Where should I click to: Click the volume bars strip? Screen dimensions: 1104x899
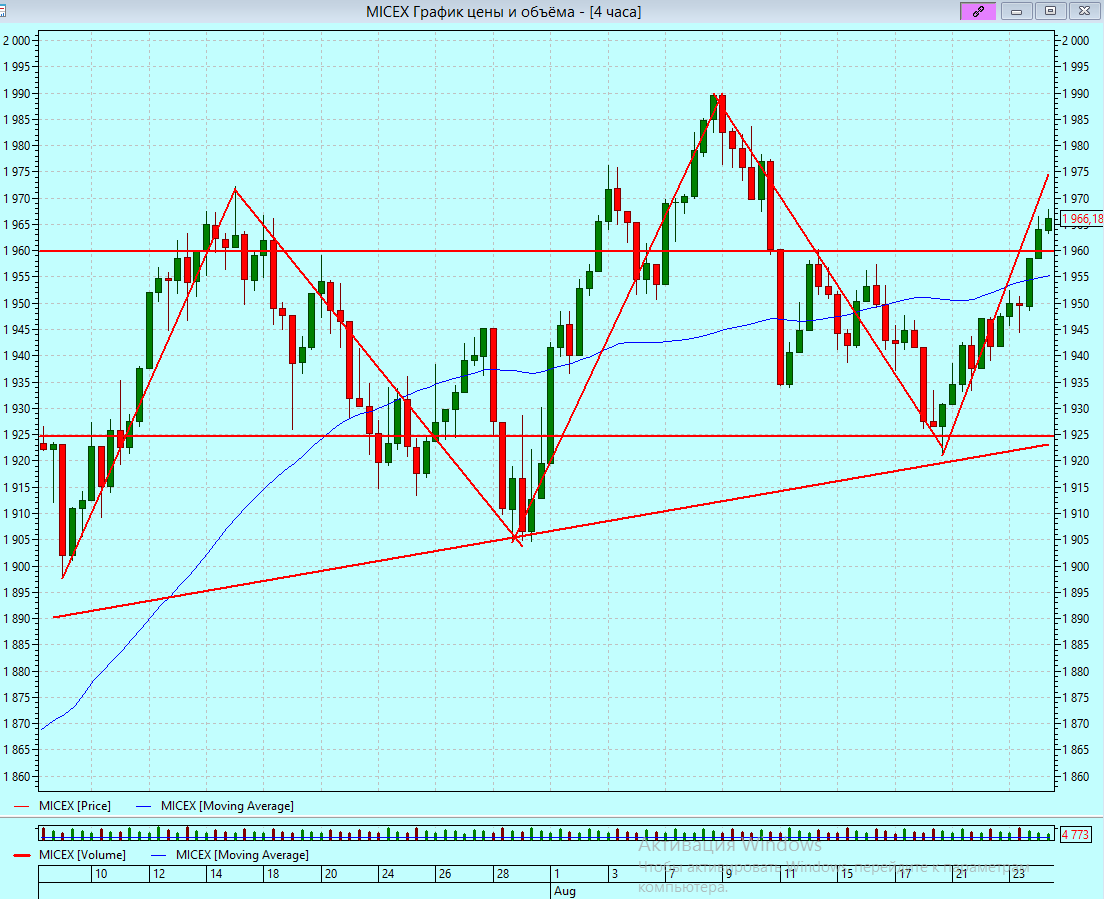pyautogui.click(x=546, y=834)
